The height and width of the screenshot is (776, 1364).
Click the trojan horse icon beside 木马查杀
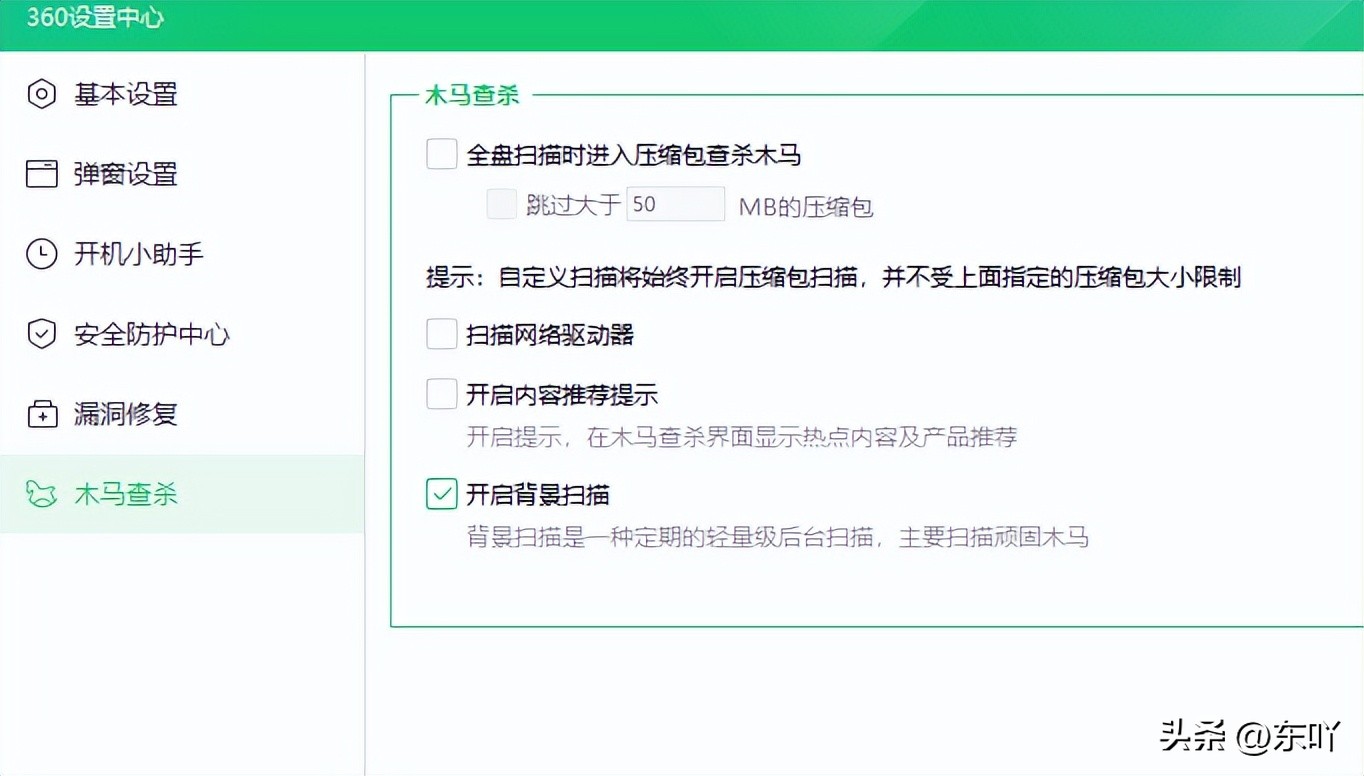click(x=41, y=494)
